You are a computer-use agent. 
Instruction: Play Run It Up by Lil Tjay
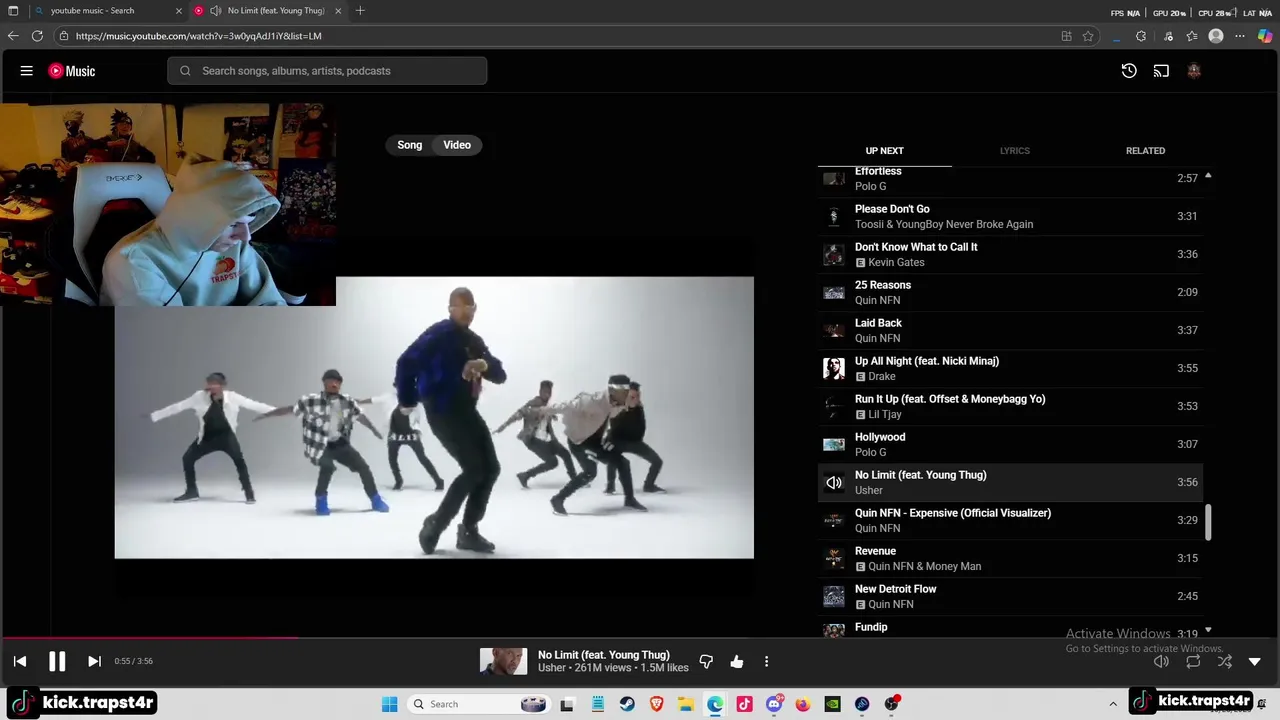tap(1010, 406)
